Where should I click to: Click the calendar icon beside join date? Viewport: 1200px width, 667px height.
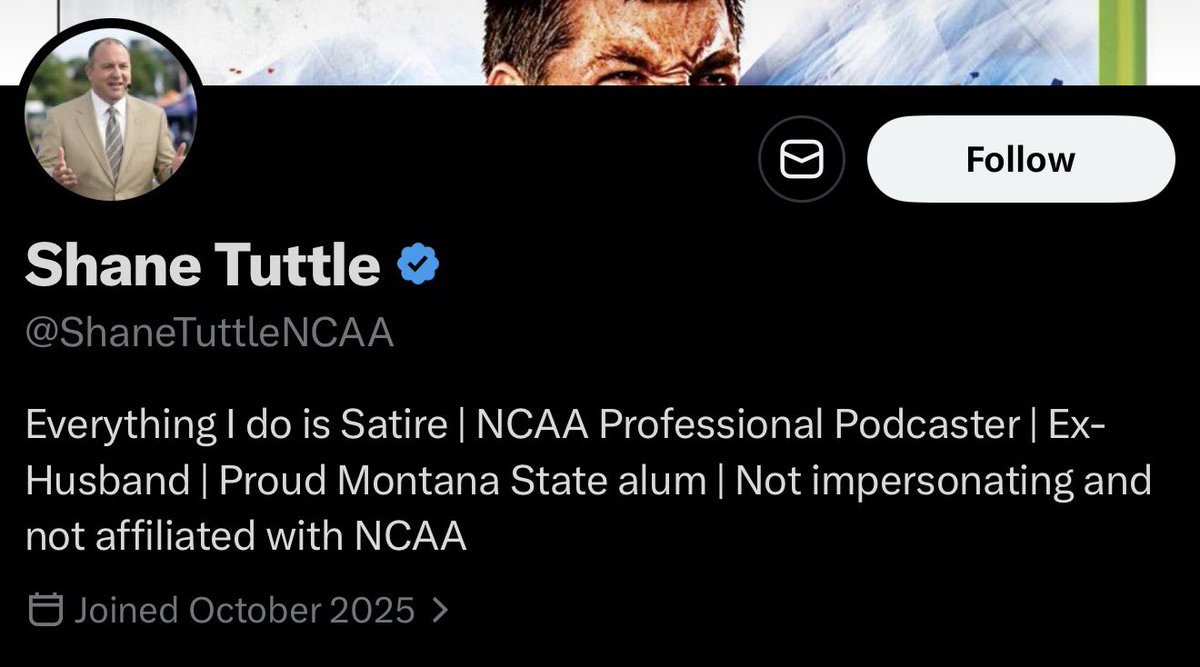[46, 609]
